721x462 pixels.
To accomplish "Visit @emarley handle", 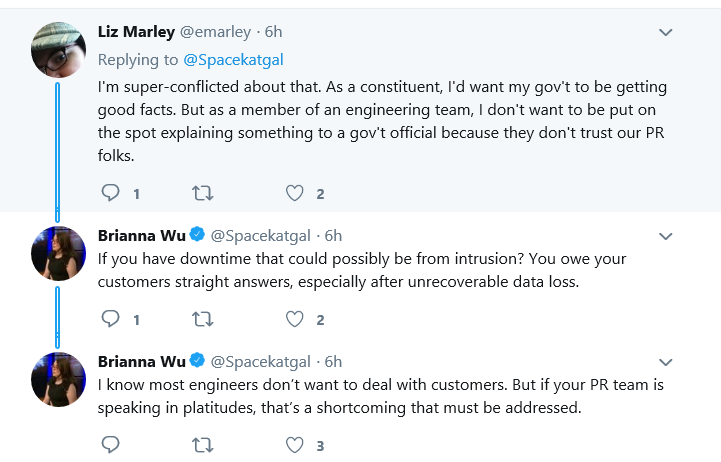I will click(x=215, y=32).
